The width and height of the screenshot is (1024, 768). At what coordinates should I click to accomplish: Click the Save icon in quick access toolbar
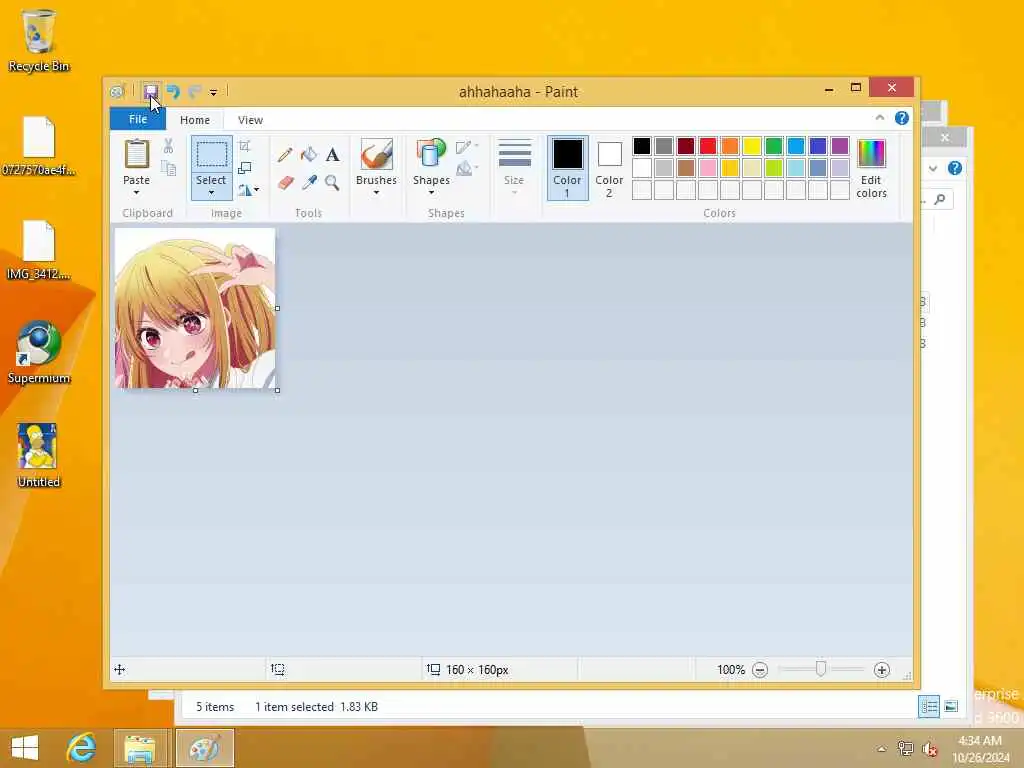(x=151, y=91)
